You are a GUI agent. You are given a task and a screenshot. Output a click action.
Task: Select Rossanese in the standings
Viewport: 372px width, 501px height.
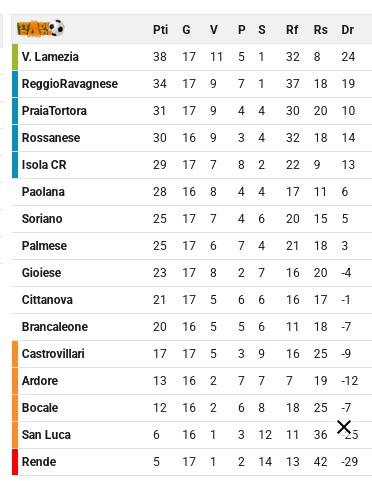pyautogui.click(x=51, y=138)
